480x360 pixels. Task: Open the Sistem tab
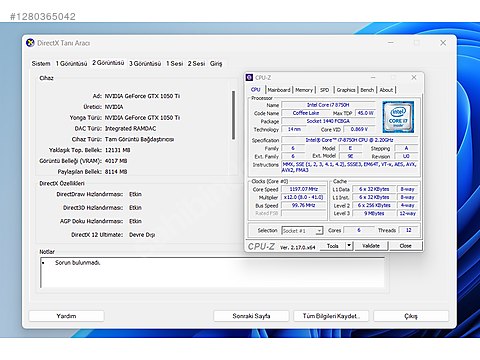(x=41, y=63)
